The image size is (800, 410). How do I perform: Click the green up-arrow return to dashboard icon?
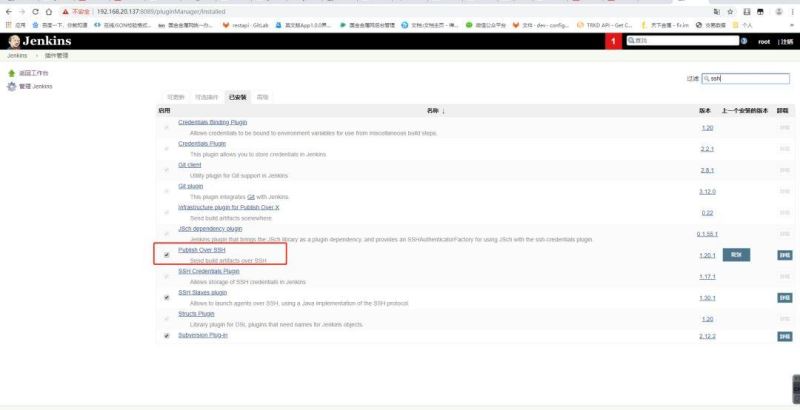pos(12,73)
